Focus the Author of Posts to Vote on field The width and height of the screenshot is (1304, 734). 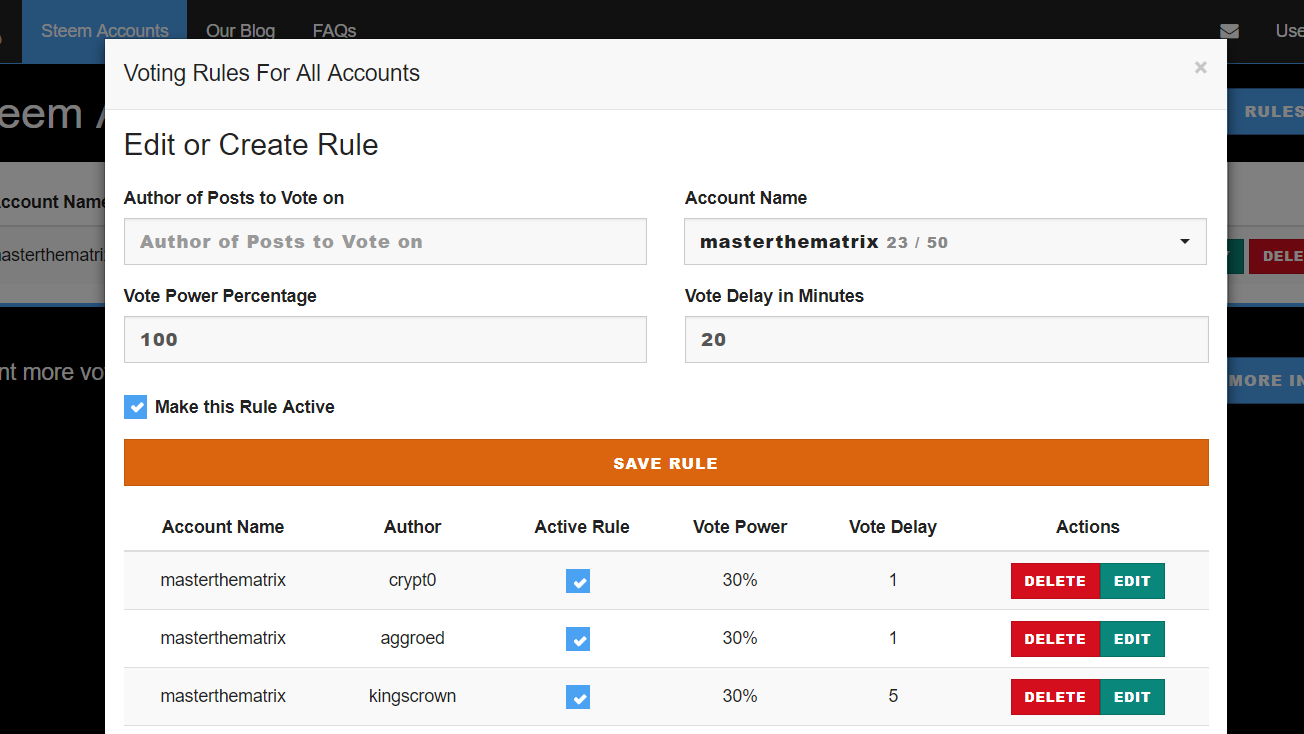click(385, 242)
